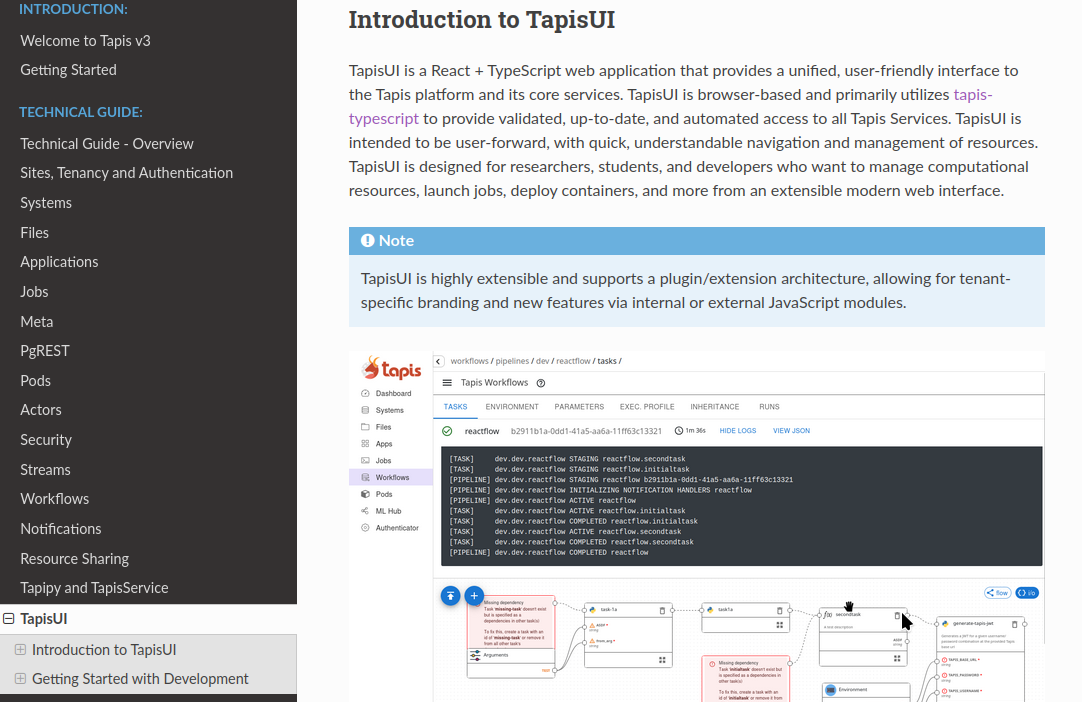This screenshot has height=702, width=1082.
Task: Click HIDE LOGS in the workflow view
Action: (738, 431)
